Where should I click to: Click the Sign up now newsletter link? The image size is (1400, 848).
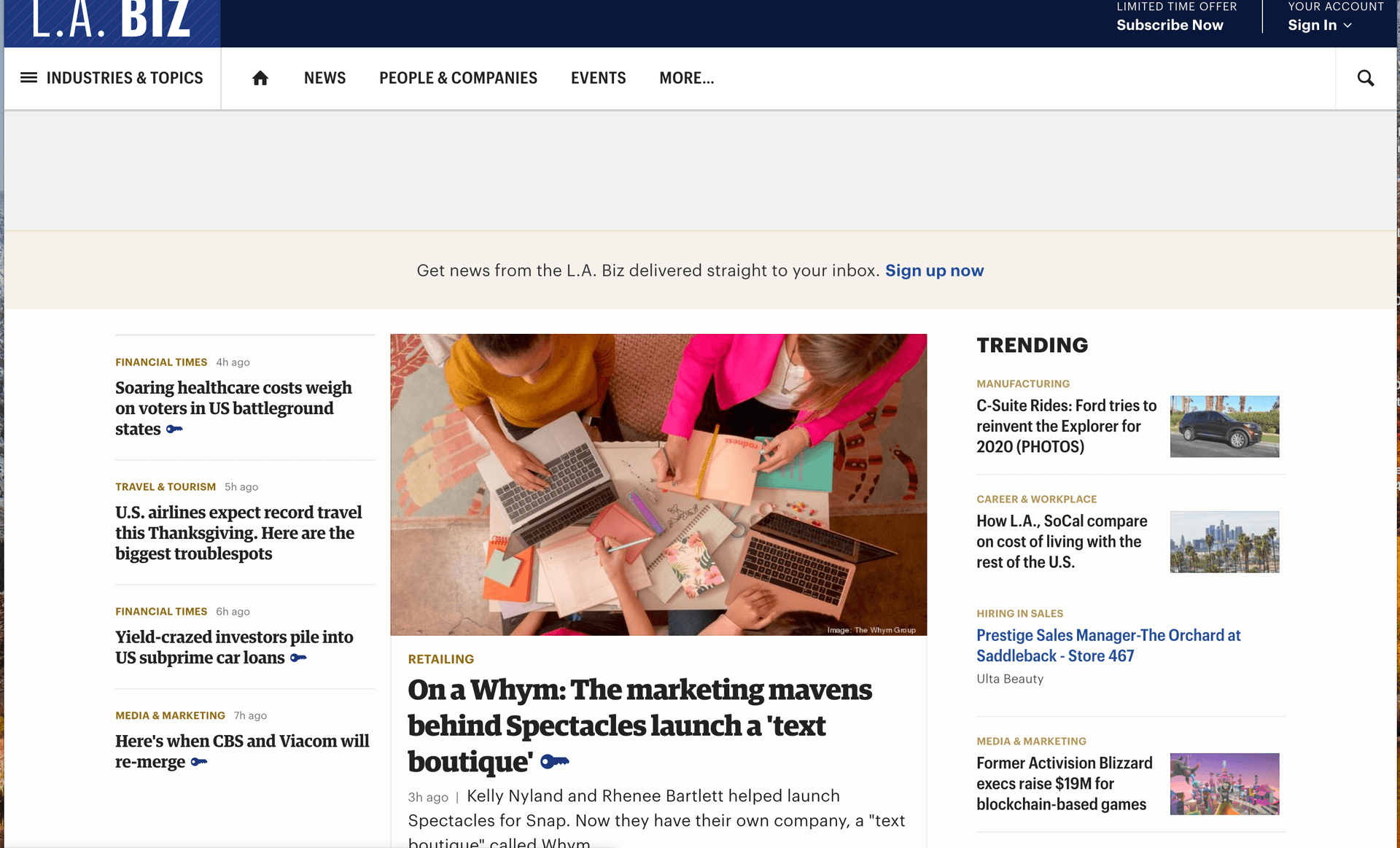click(x=934, y=271)
